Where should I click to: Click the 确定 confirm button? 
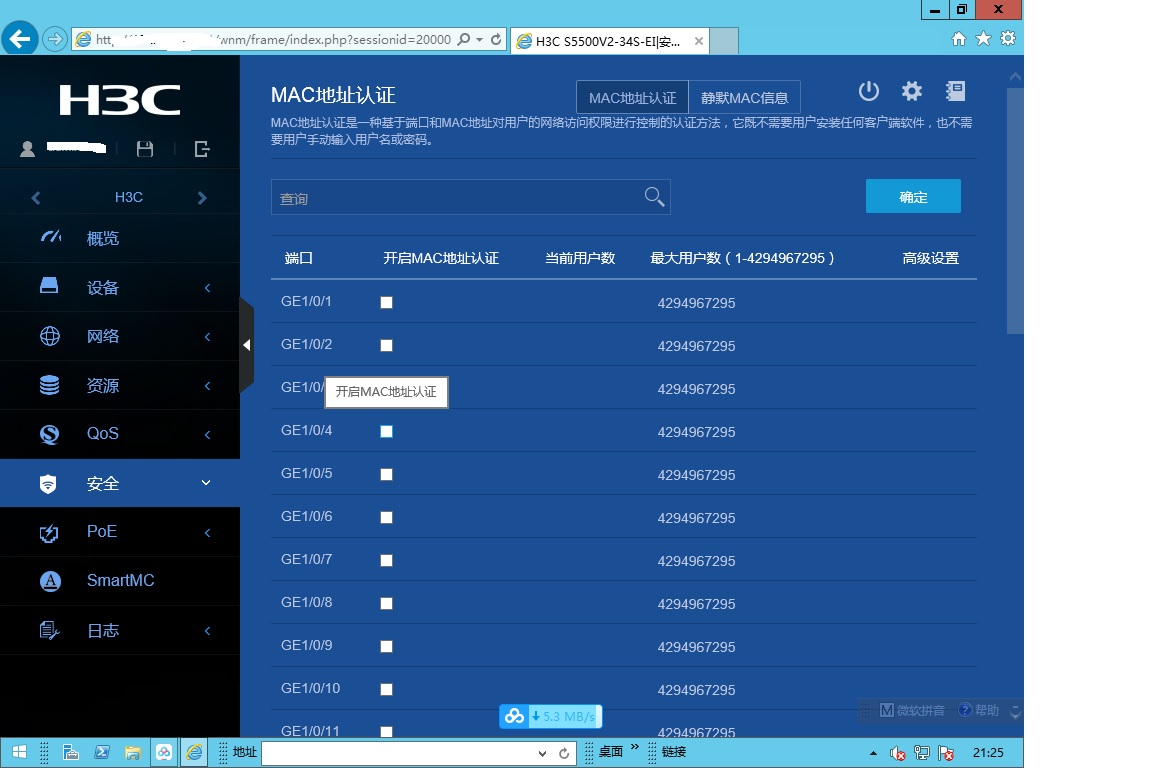coord(913,196)
